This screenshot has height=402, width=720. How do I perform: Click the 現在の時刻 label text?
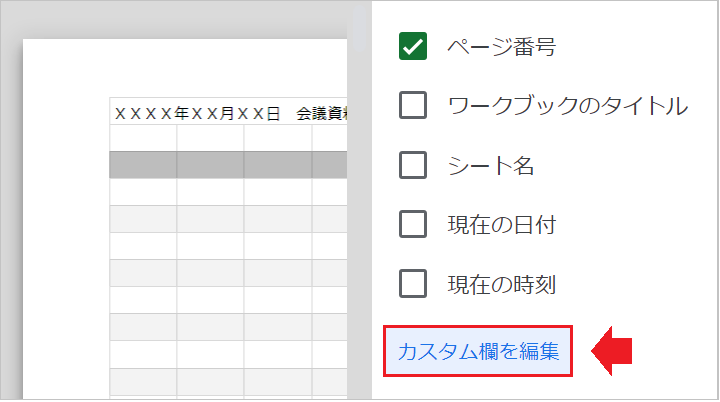click(501, 284)
